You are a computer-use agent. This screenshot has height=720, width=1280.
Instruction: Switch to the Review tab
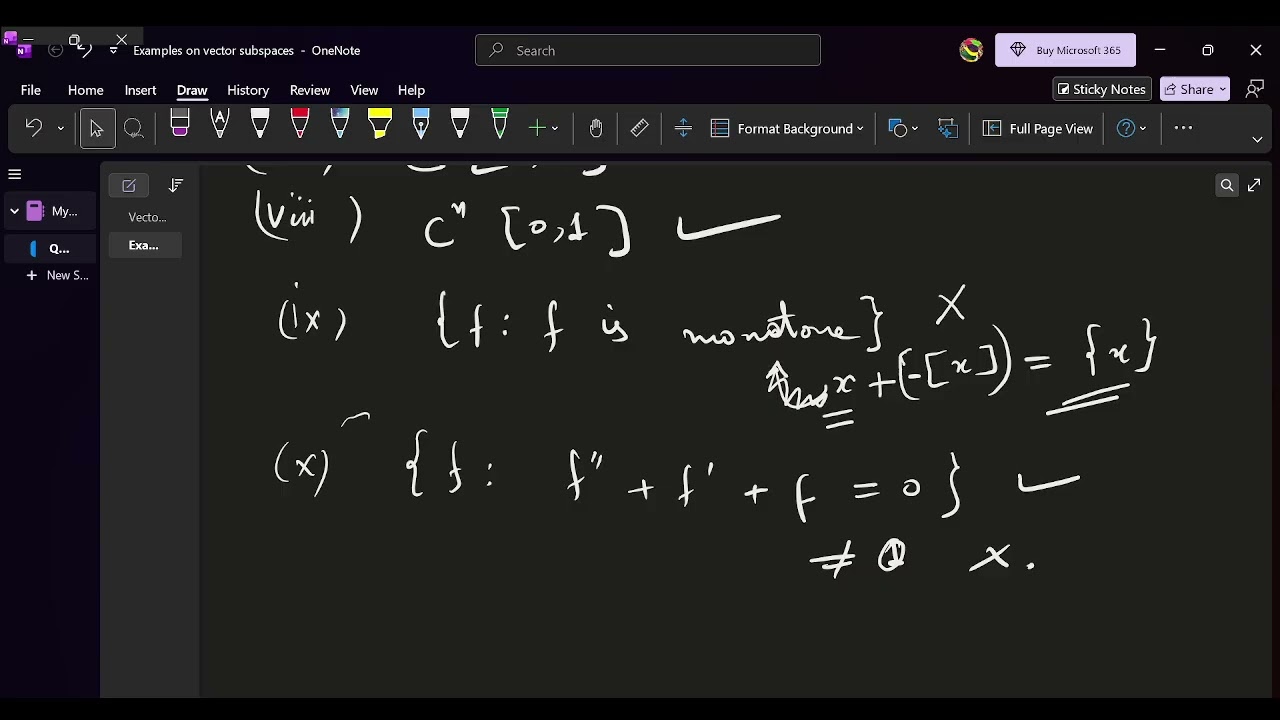(310, 90)
